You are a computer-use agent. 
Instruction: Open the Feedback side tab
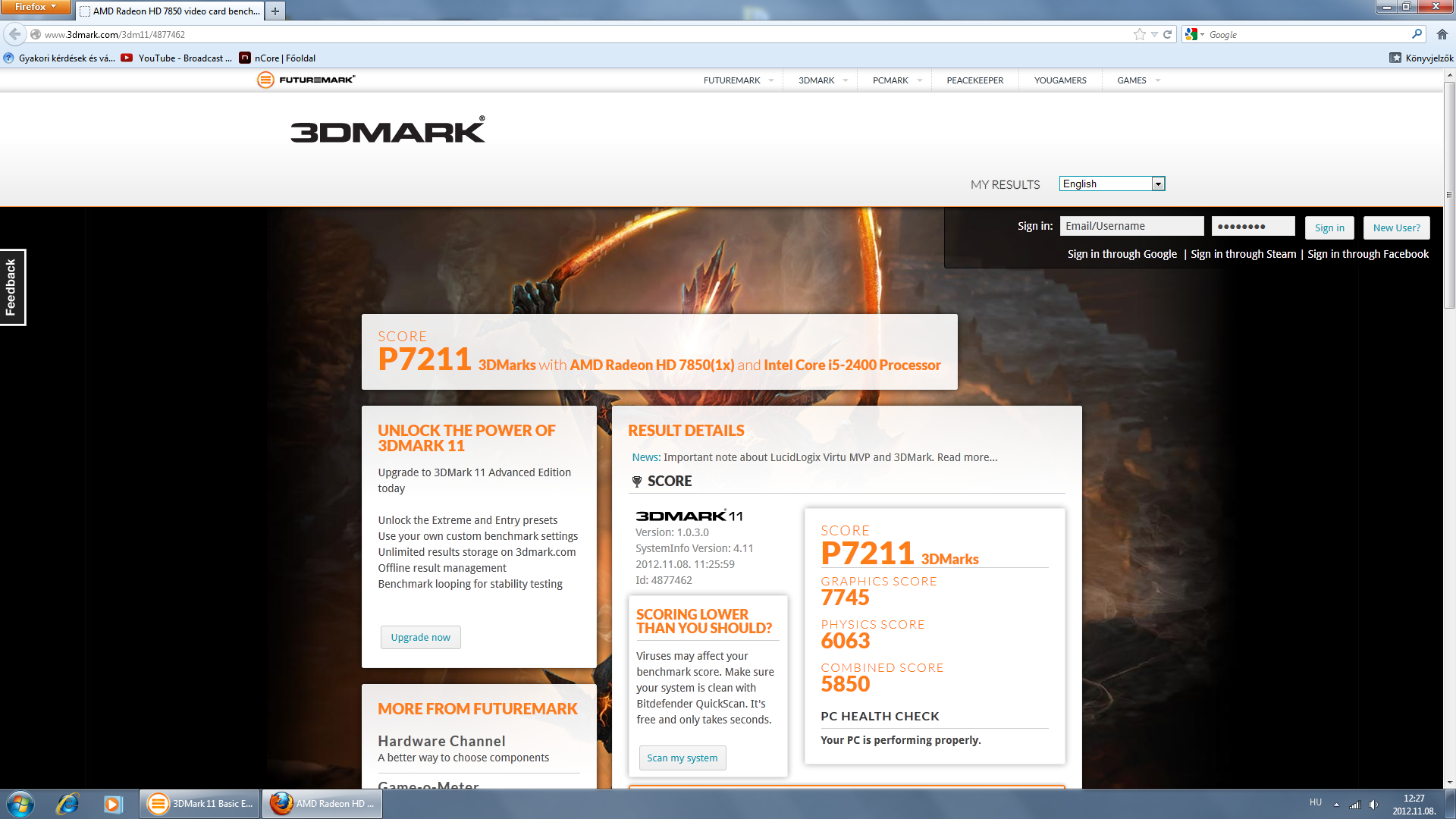point(11,287)
